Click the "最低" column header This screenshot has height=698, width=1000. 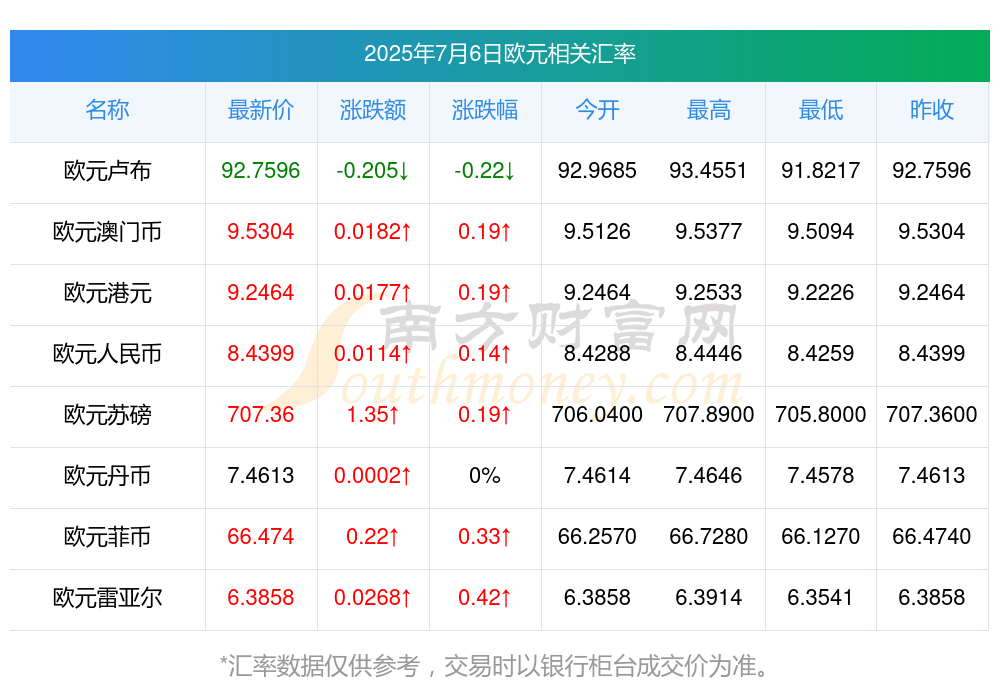point(821,110)
